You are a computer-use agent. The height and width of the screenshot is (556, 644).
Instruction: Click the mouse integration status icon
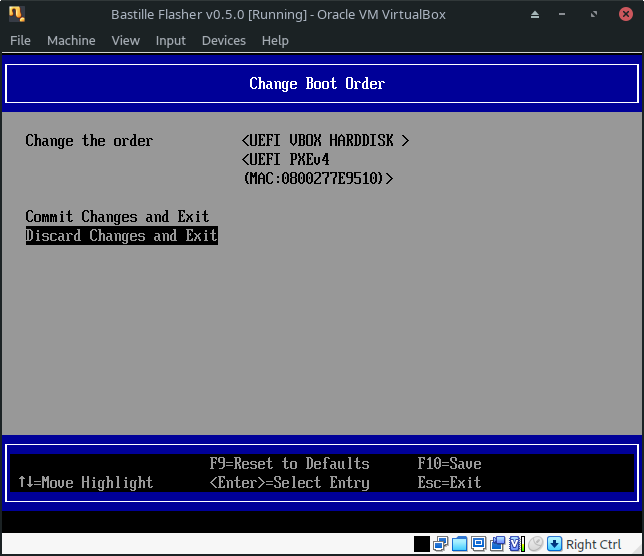click(x=536, y=544)
